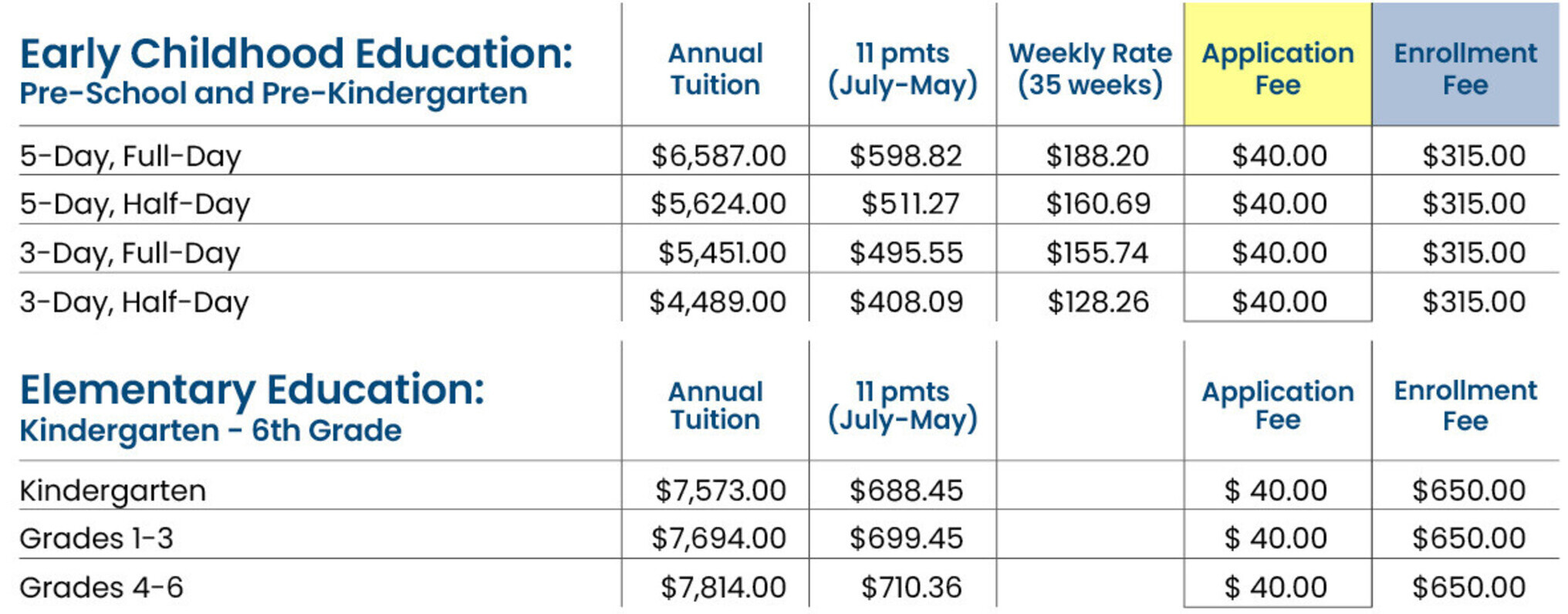
Task: Click the $4,489.00 annual tuition cell
Action: pyautogui.click(x=718, y=302)
